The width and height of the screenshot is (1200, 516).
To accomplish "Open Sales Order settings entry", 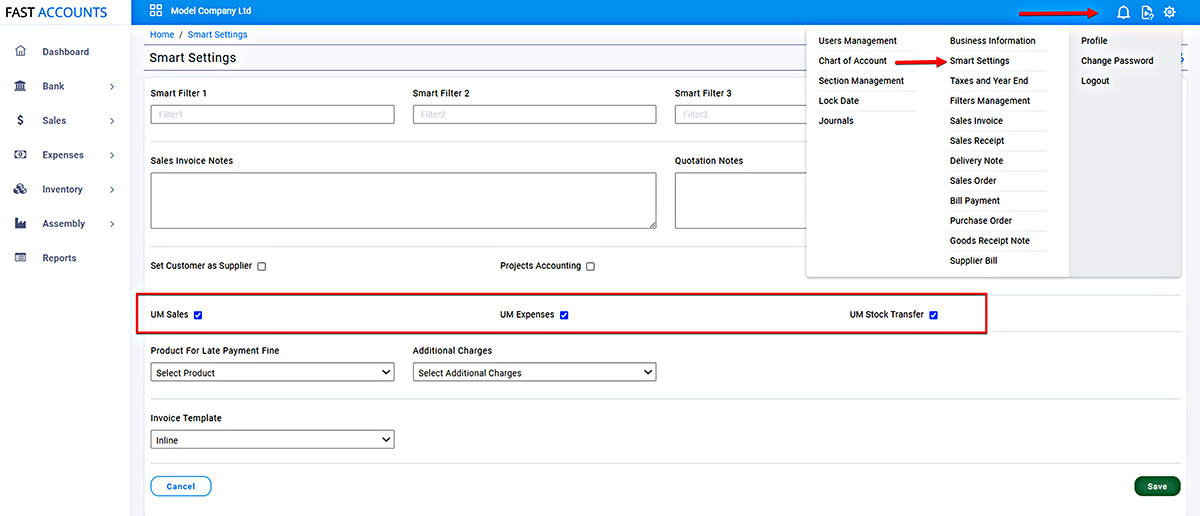I will [973, 181].
